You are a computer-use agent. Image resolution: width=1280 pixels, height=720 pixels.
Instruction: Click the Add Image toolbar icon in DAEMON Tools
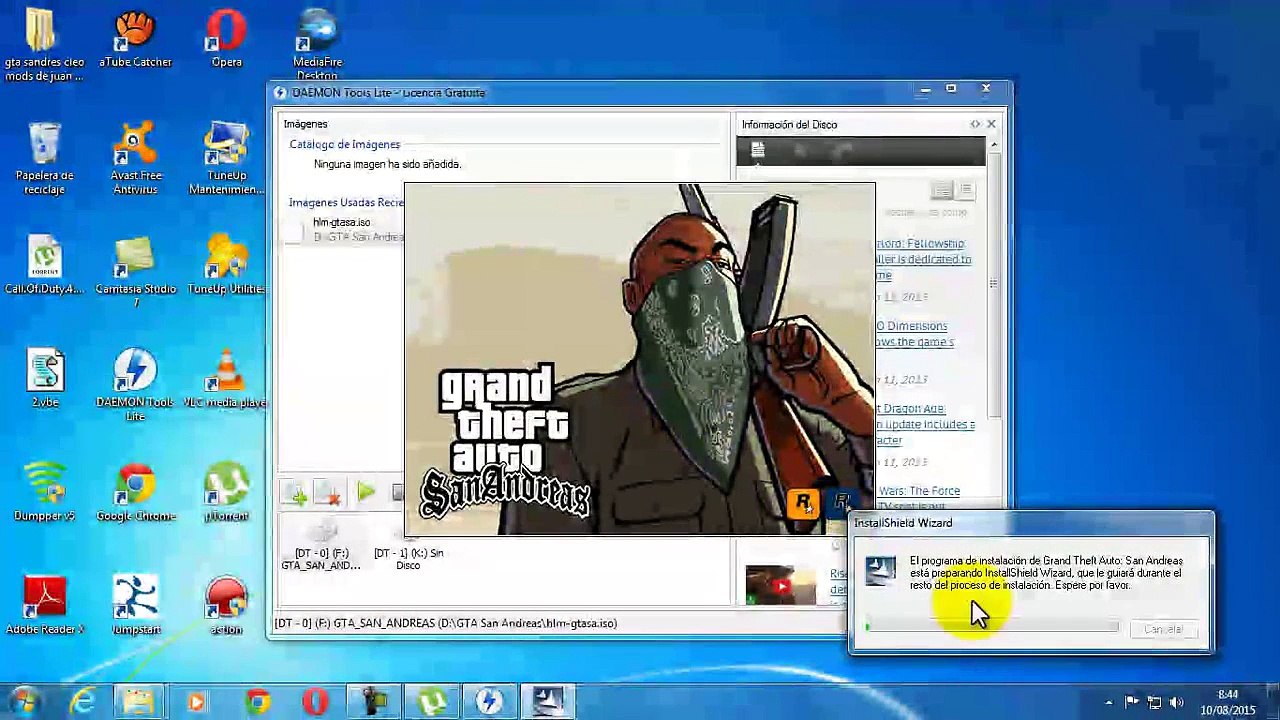(x=294, y=492)
